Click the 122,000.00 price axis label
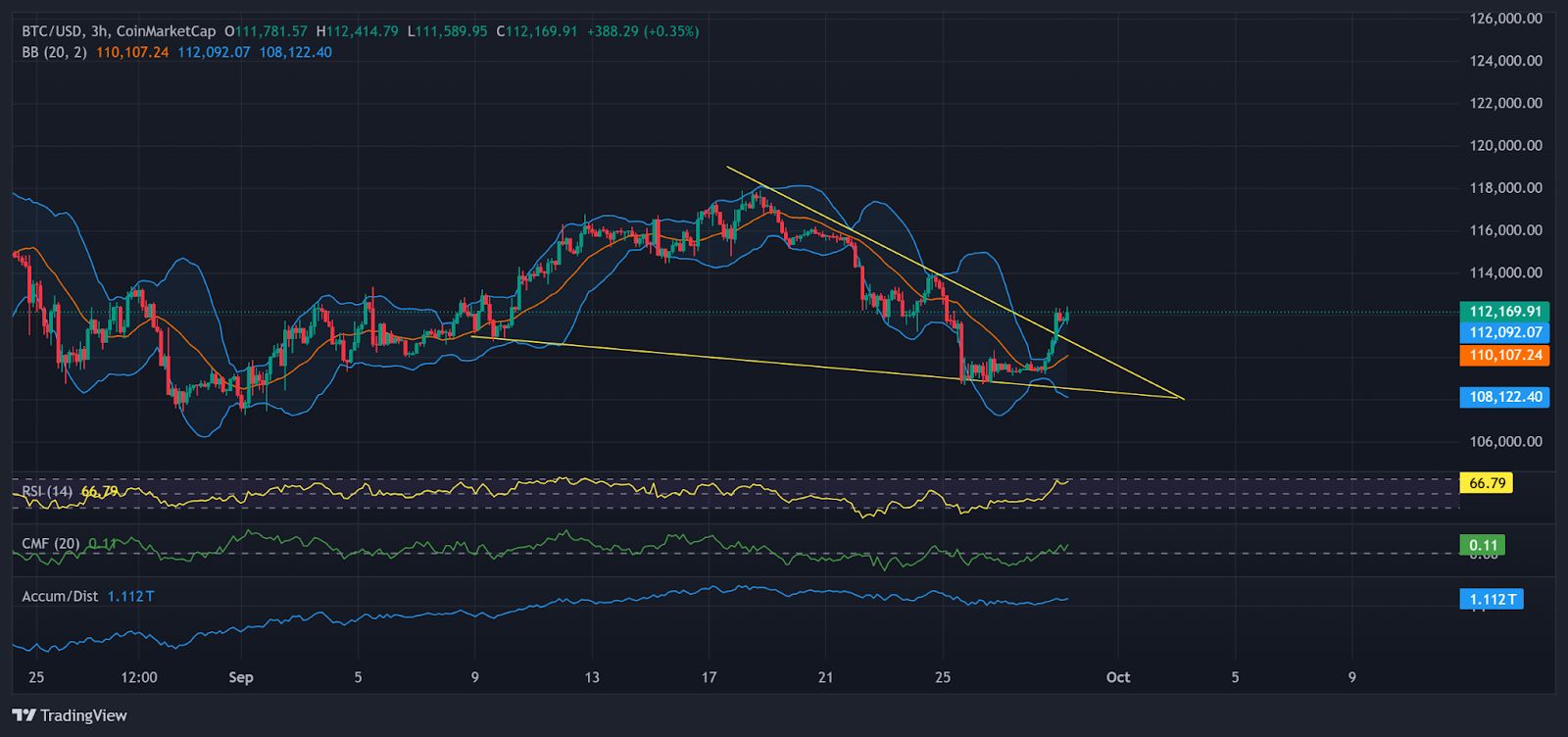 coord(1505,103)
